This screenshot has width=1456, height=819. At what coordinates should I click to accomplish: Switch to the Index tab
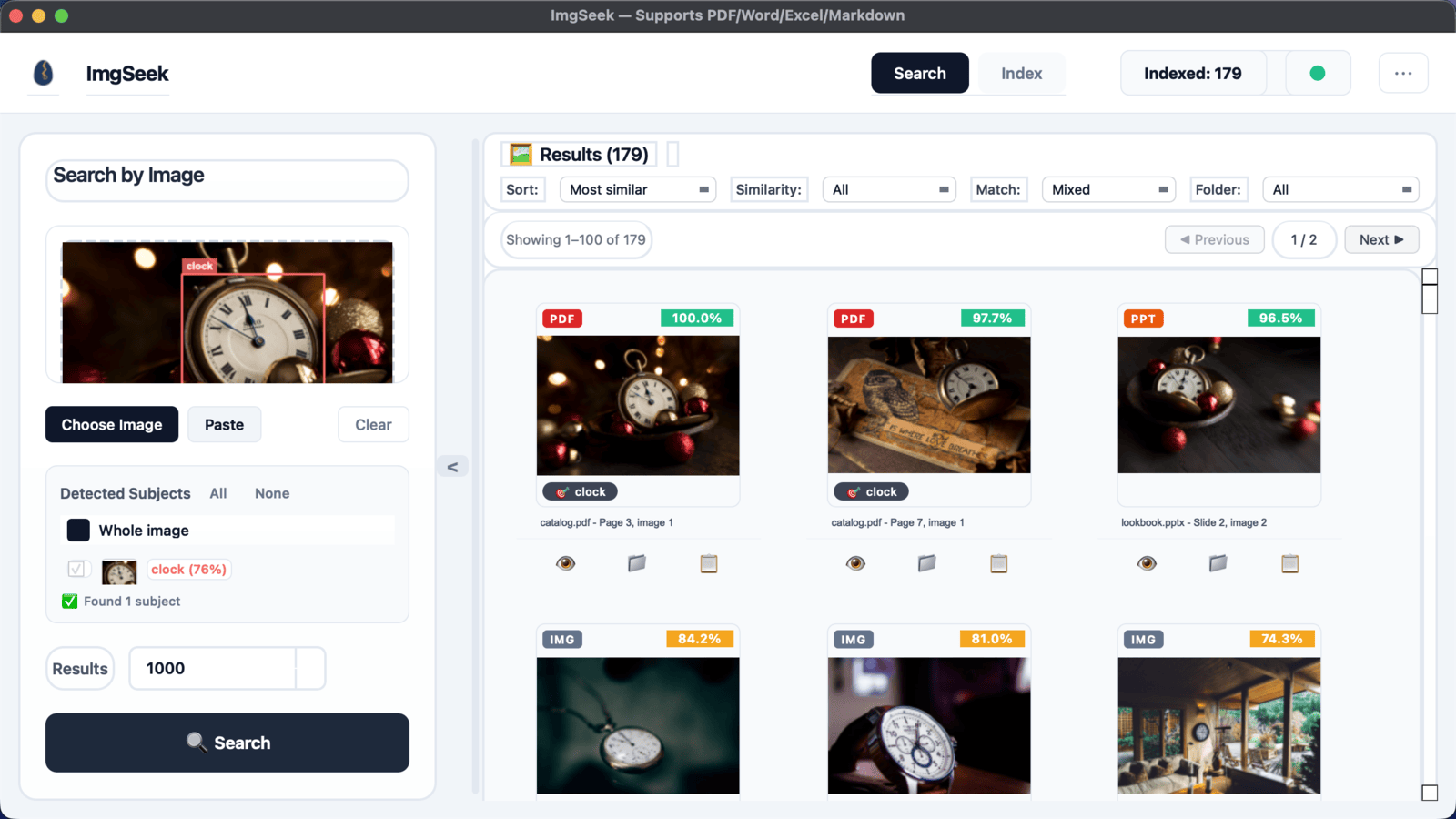click(1021, 73)
